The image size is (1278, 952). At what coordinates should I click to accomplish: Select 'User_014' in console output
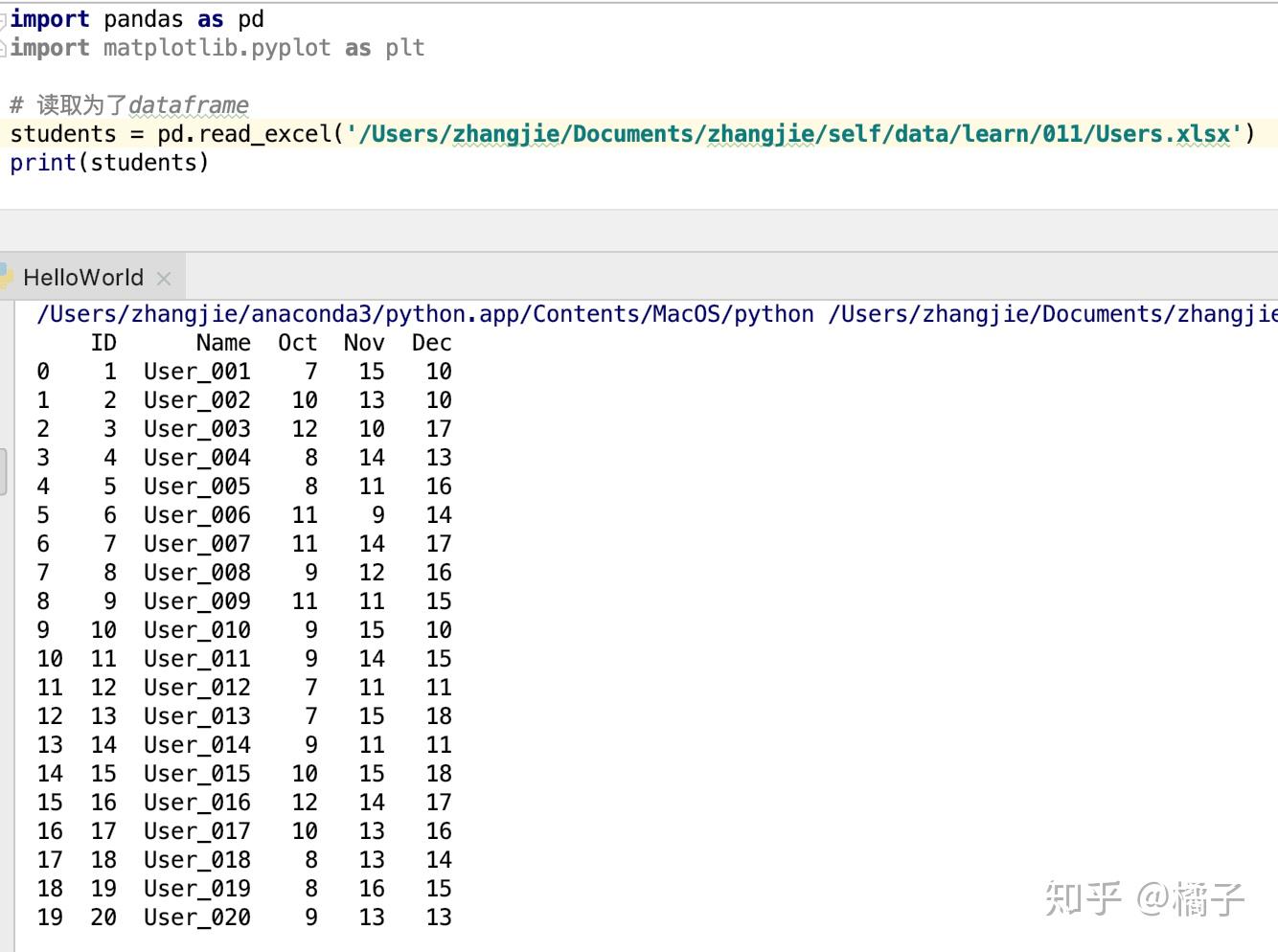pos(197,745)
